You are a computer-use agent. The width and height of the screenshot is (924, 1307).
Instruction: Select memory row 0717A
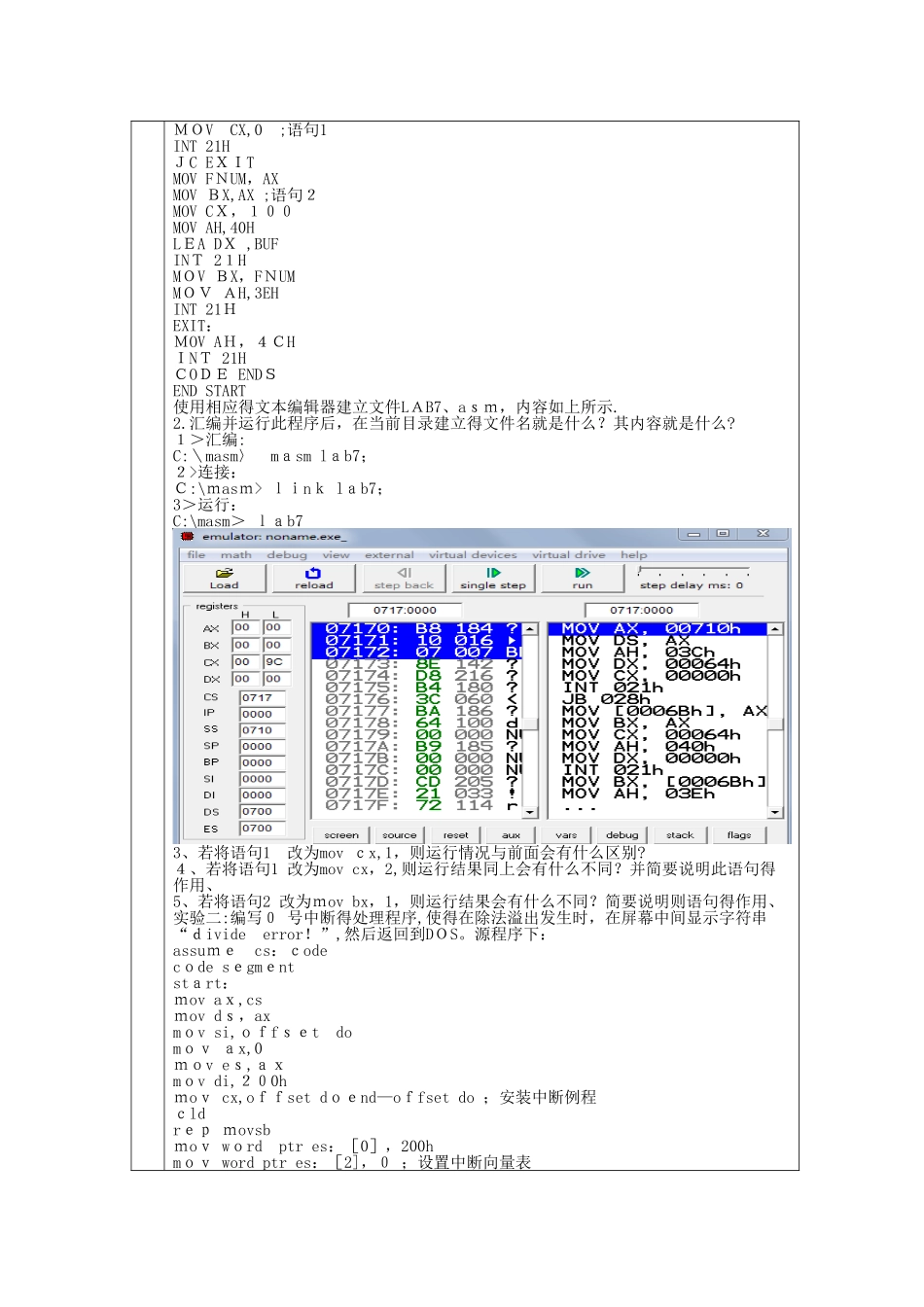click(416, 746)
